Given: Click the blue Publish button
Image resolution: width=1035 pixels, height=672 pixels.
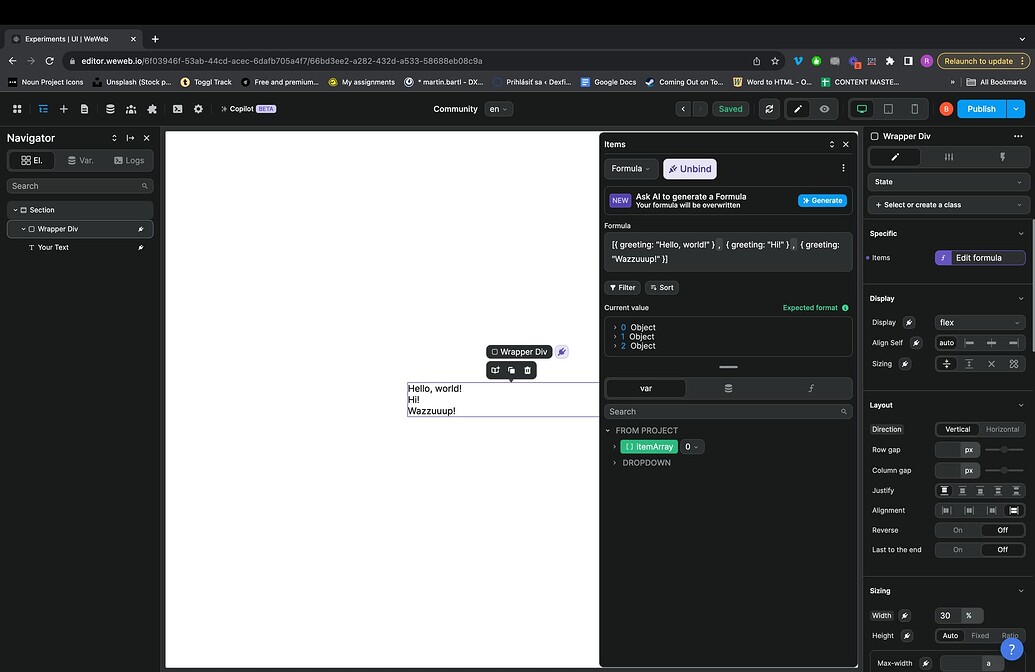Looking at the screenshot, I should 981,109.
